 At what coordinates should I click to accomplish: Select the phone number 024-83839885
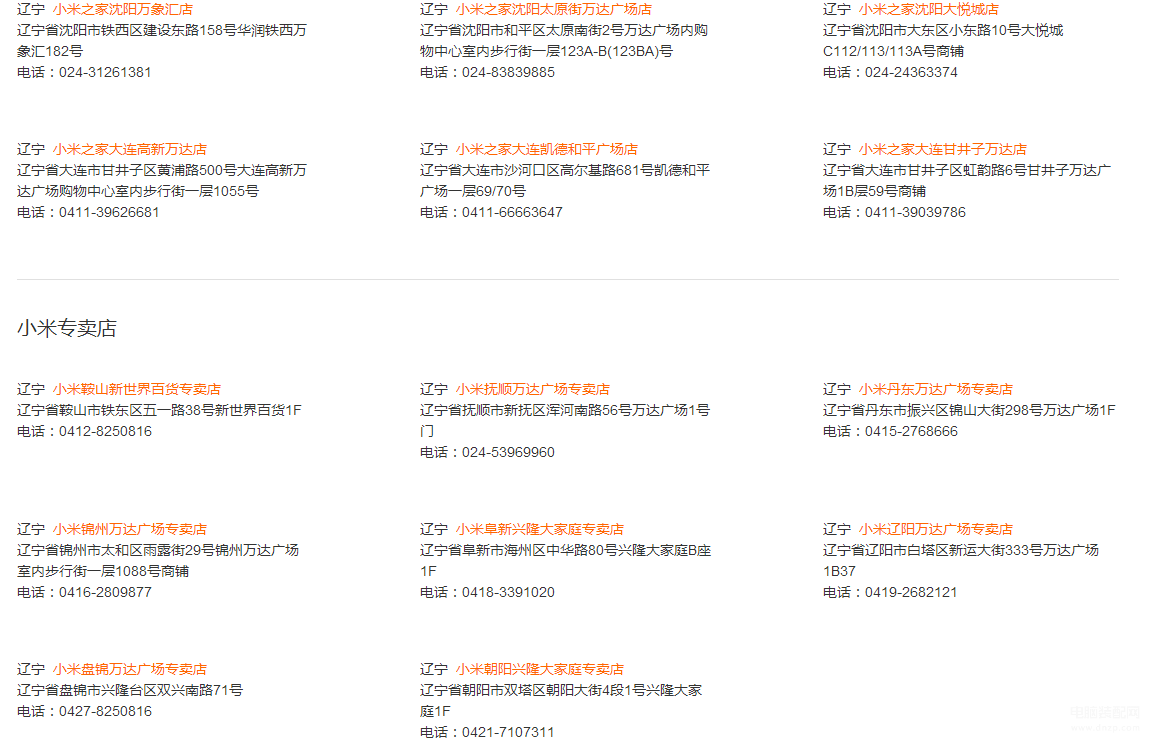click(508, 73)
